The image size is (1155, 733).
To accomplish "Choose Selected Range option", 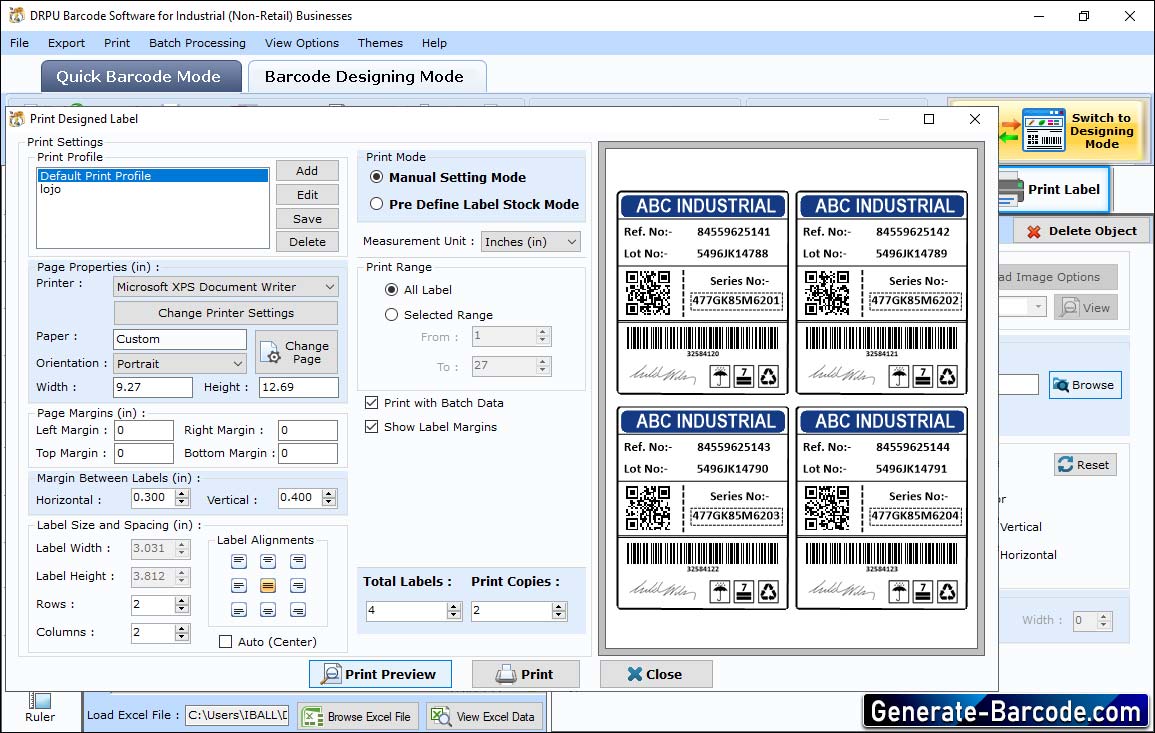I will pos(392,315).
